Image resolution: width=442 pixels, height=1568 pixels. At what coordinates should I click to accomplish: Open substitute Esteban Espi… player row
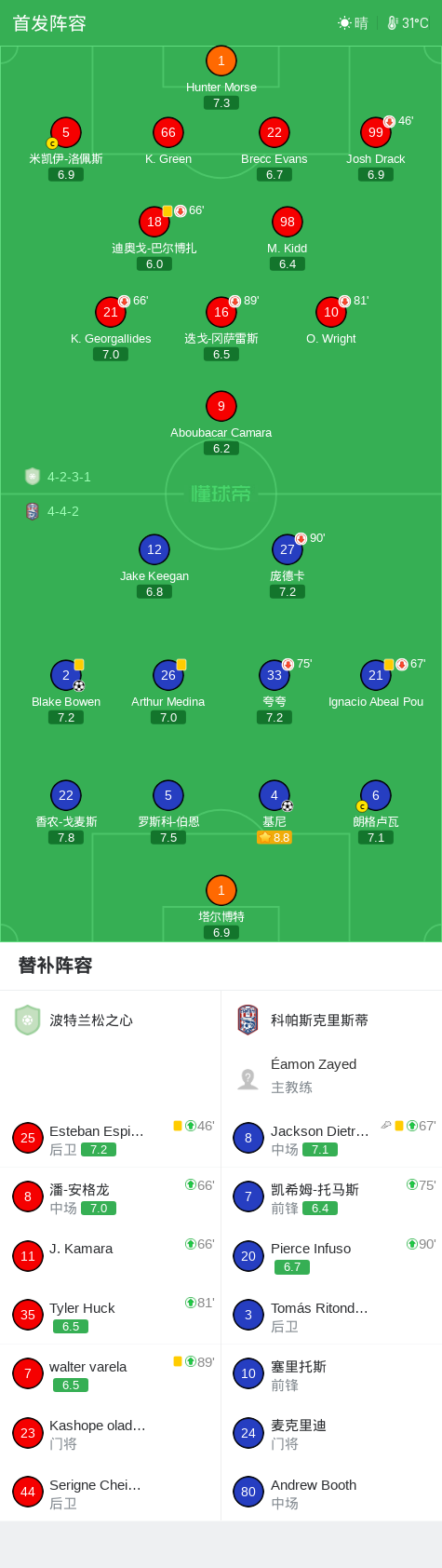tap(111, 1139)
